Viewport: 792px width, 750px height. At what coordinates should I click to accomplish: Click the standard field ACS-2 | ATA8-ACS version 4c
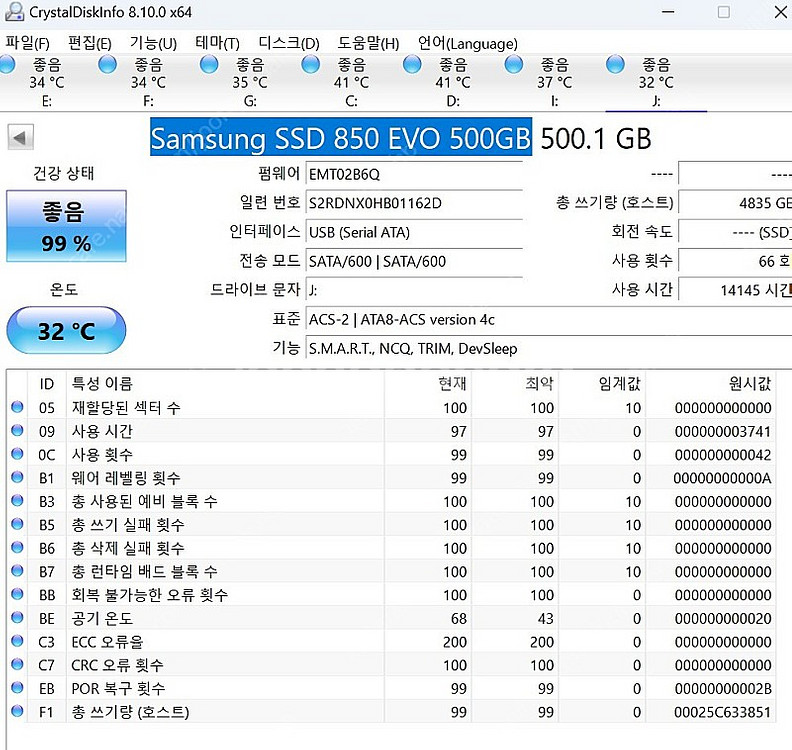(x=549, y=319)
